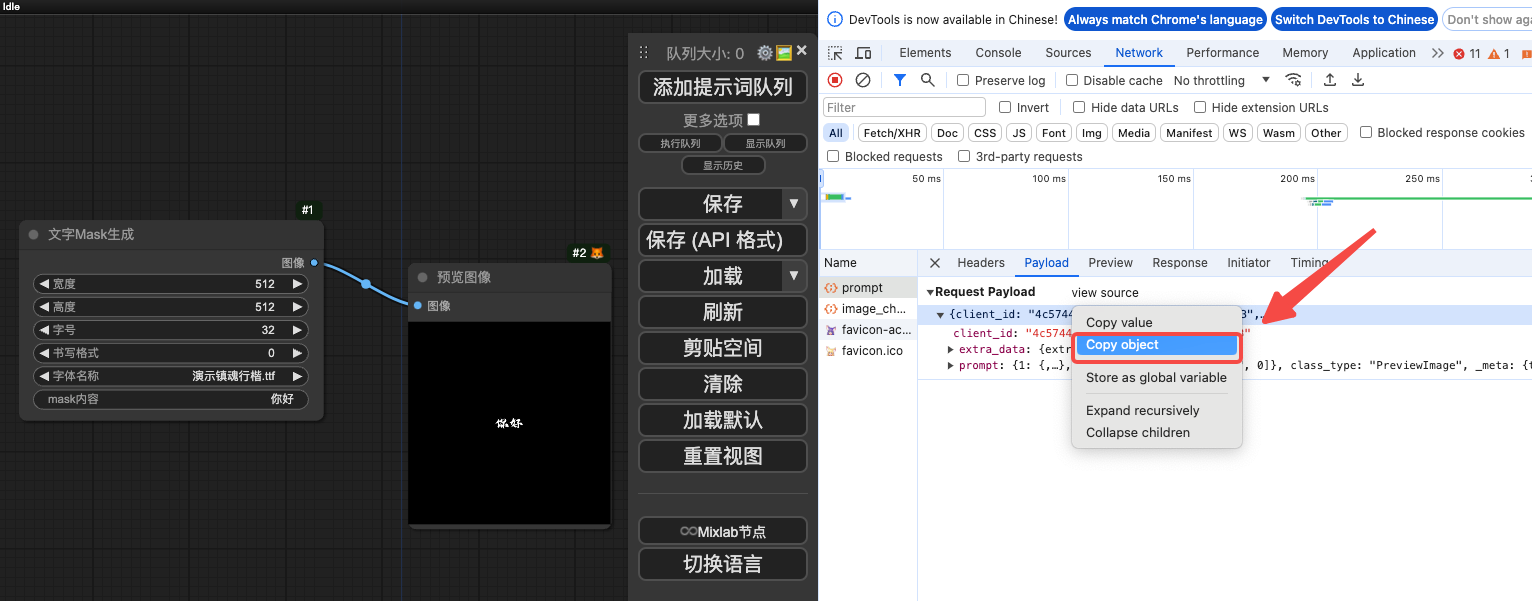This screenshot has height=601, width=1532.
Task: Click the 图像 output connector dot
Action: tap(314, 263)
